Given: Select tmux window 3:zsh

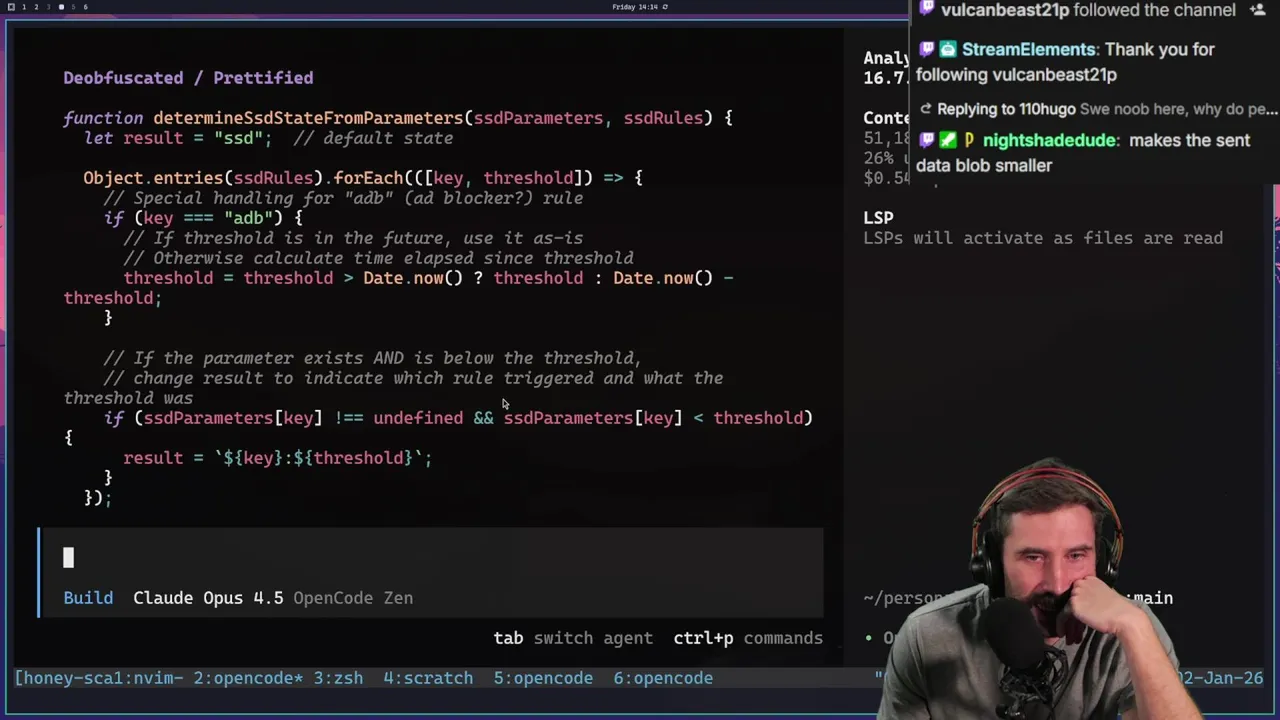Looking at the screenshot, I should coord(338,678).
